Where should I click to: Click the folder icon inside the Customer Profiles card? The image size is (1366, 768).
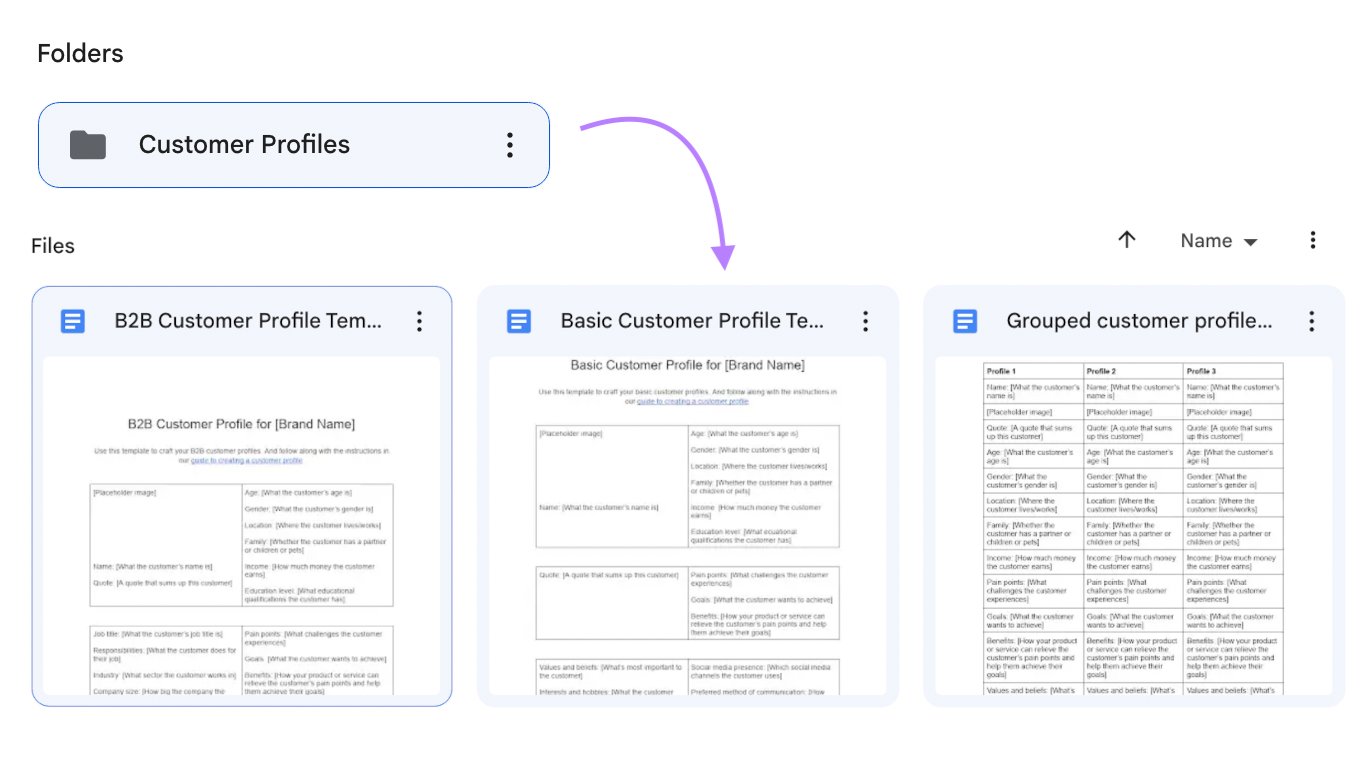click(x=88, y=144)
